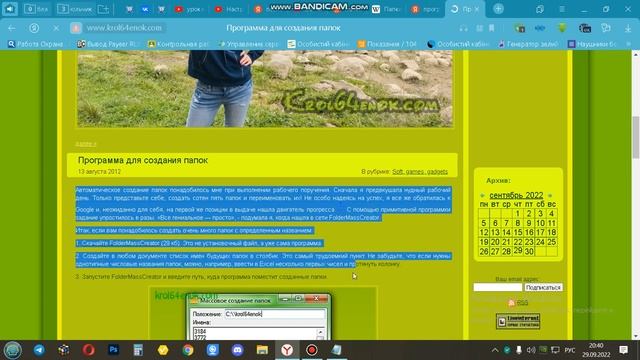Switch to the YouTube 'урок' tab
The height and width of the screenshot is (360, 640).
point(188,9)
